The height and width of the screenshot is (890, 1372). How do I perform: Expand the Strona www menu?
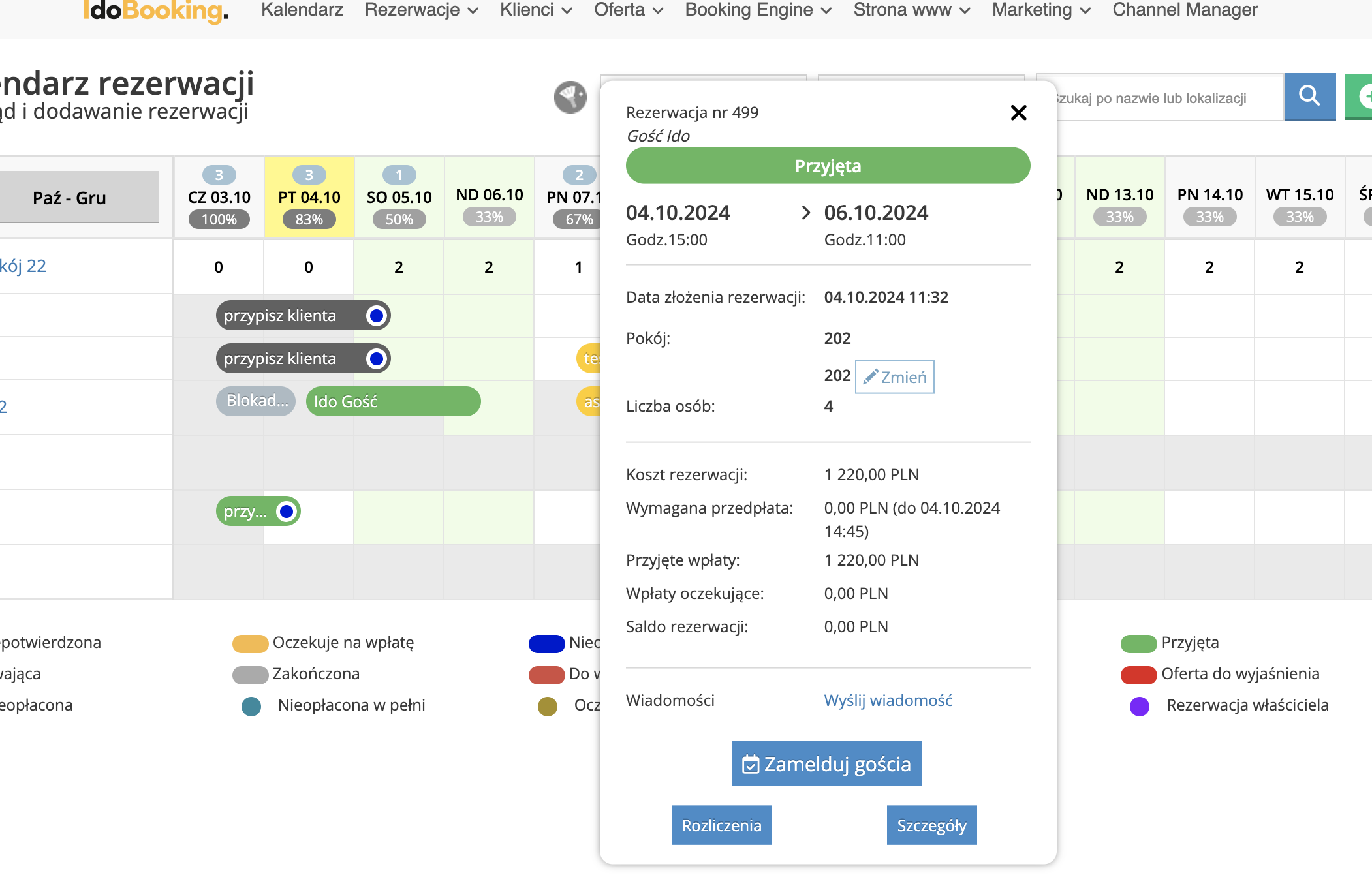912,10
